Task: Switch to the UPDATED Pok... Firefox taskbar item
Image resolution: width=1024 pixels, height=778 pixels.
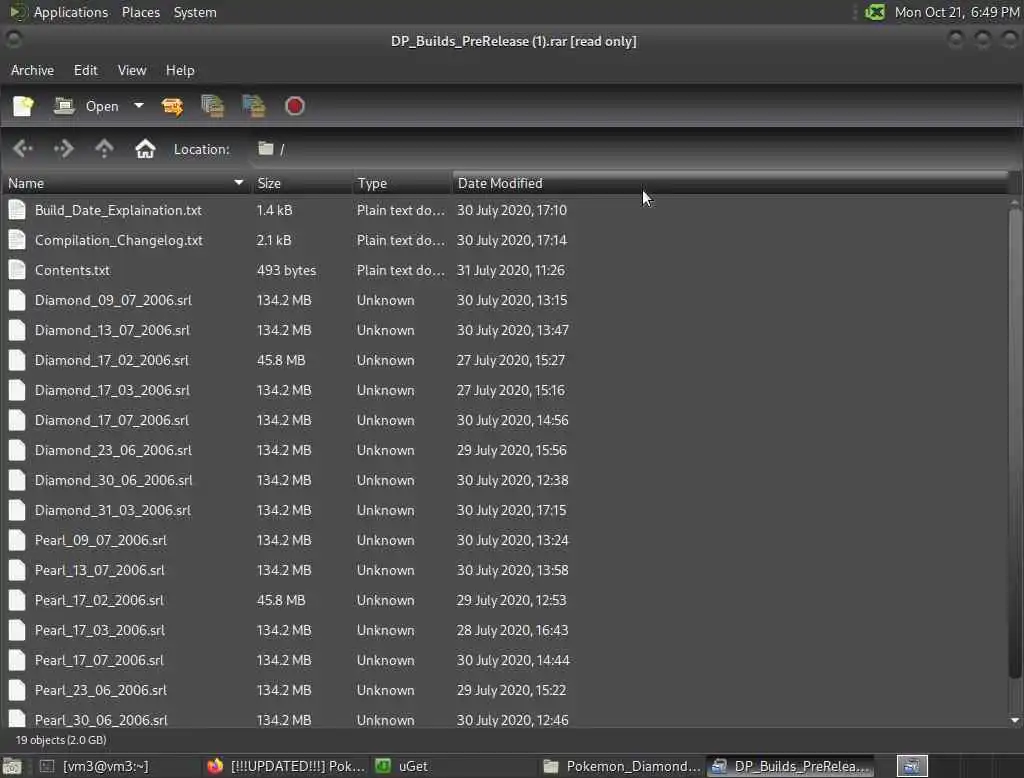Action: 286,766
